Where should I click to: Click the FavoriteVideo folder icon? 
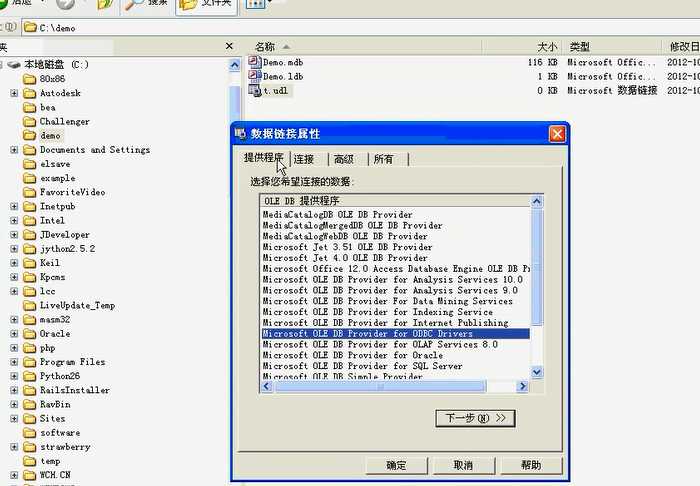(29, 192)
